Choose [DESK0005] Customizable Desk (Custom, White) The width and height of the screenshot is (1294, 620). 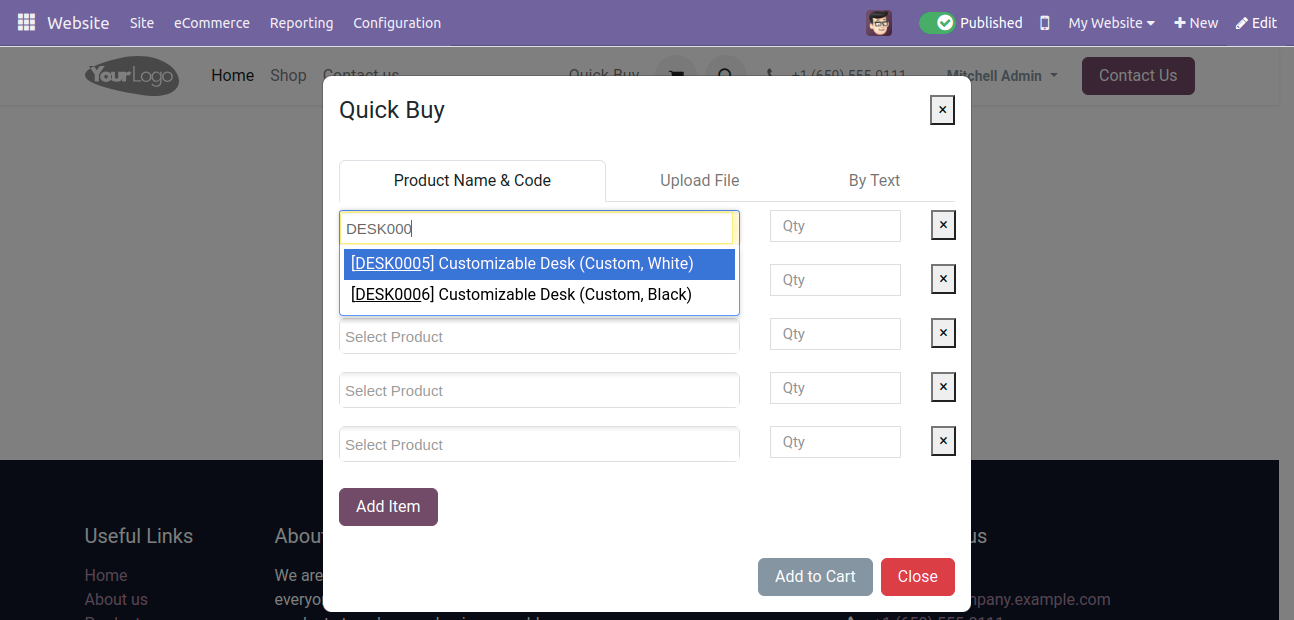pyautogui.click(x=539, y=264)
